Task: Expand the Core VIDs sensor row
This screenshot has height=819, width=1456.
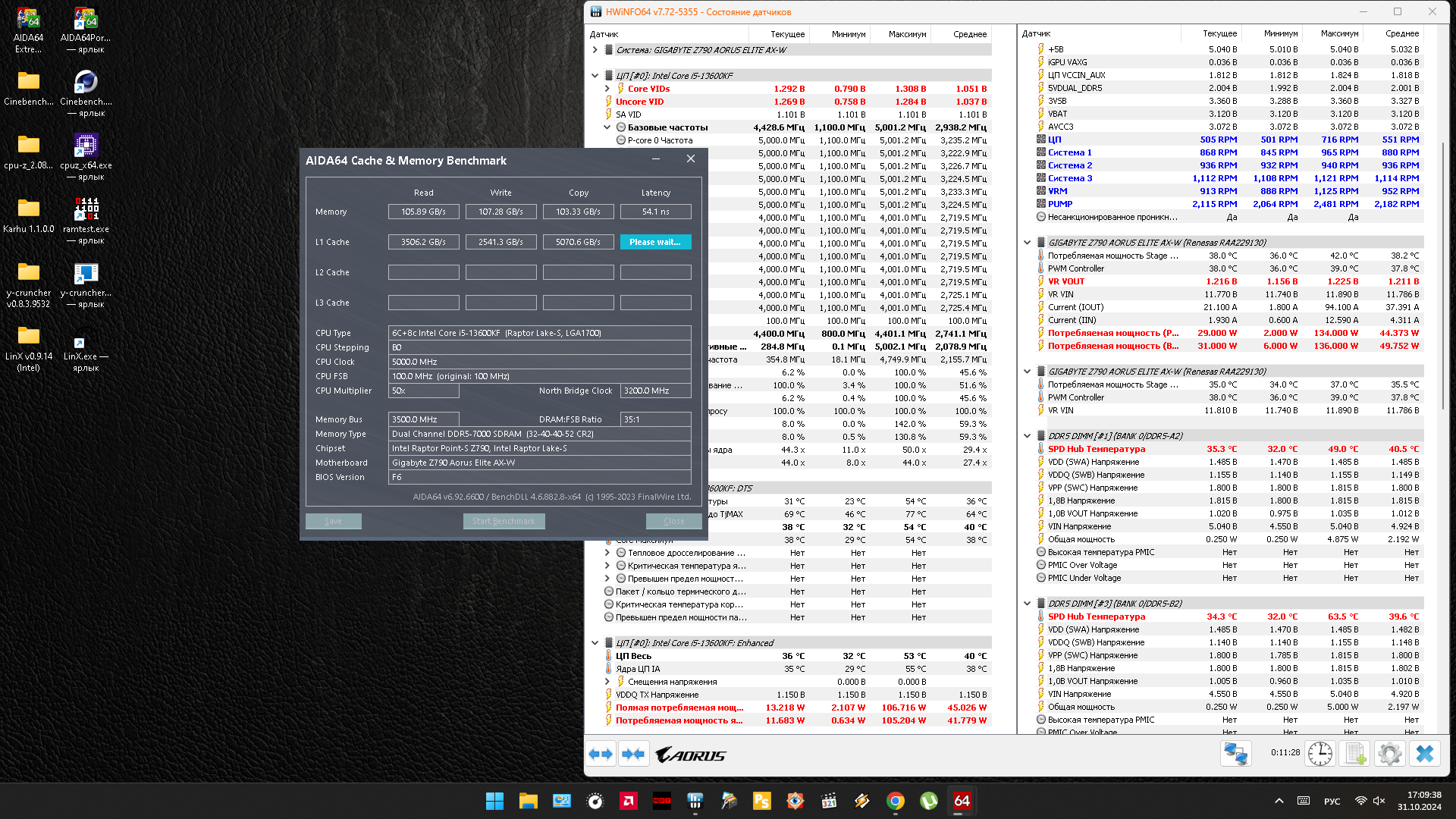Action: click(x=607, y=89)
